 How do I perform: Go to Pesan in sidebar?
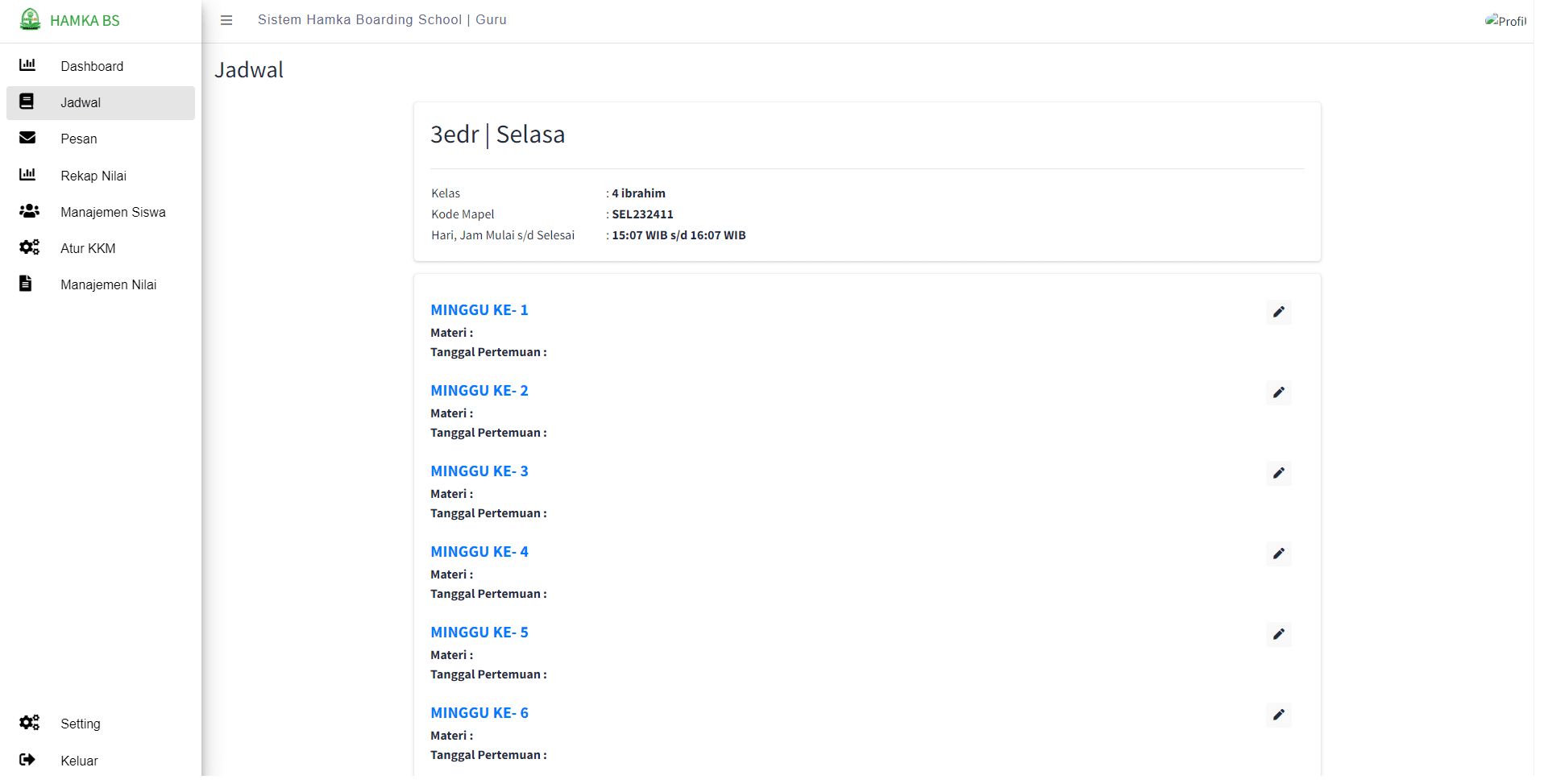[x=101, y=139]
